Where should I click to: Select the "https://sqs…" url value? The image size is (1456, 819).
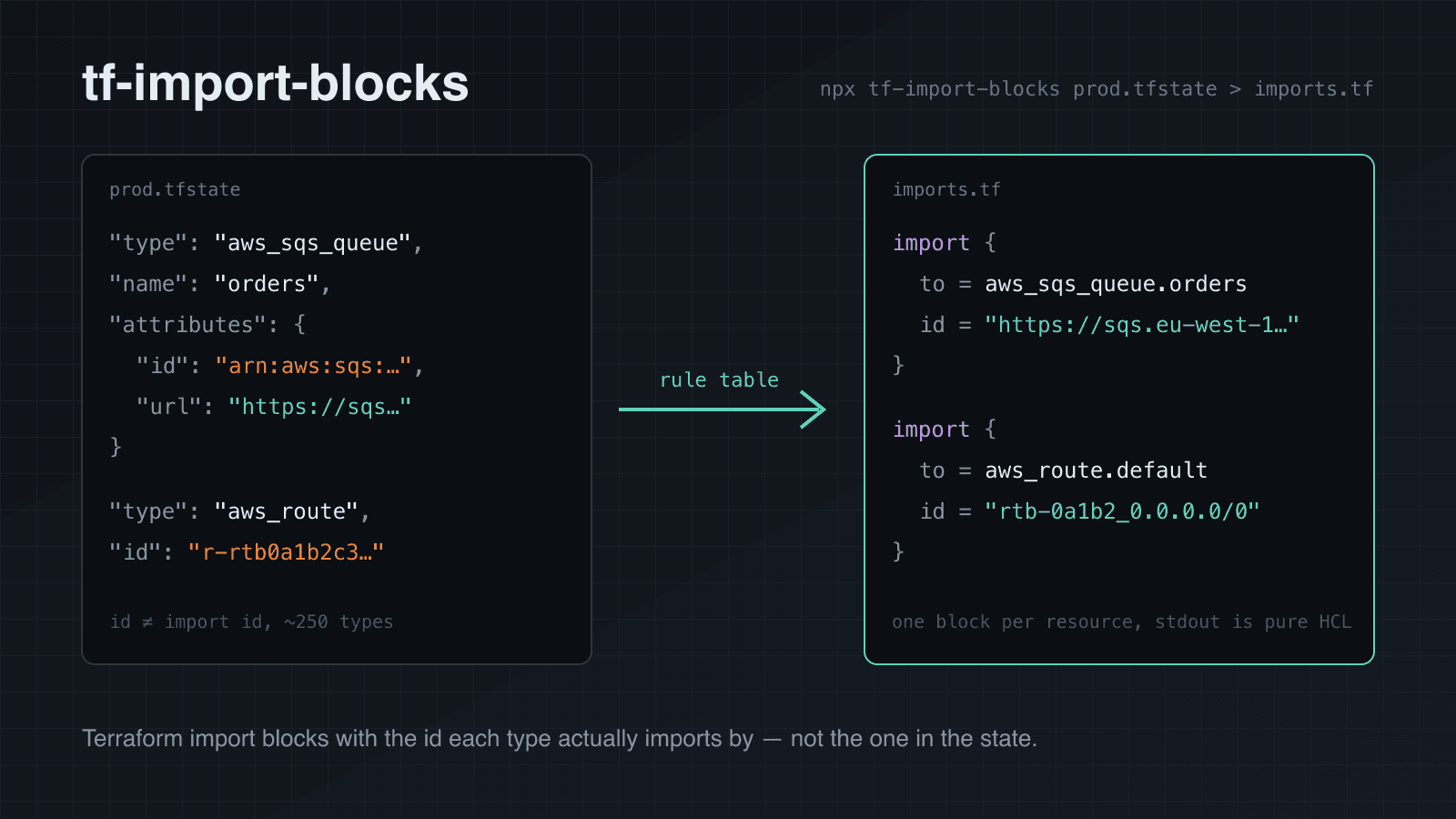(319, 407)
